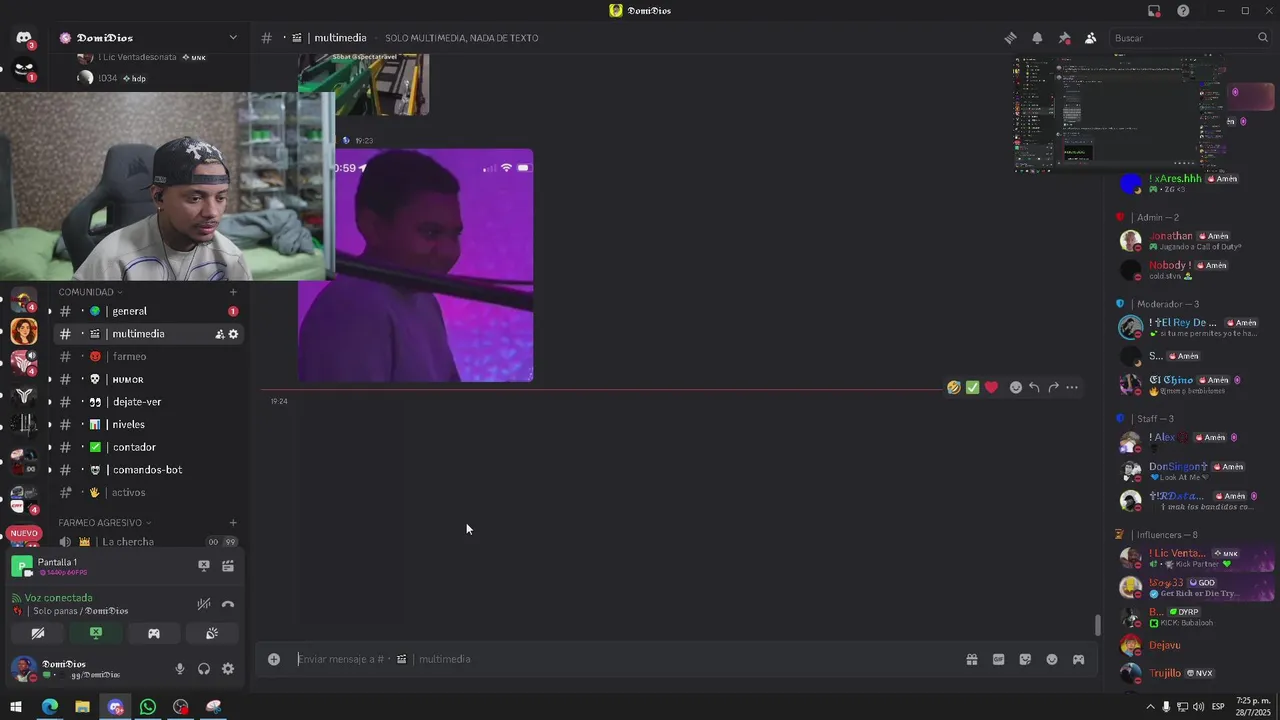The height and width of the screenshot is (720, 1280).
Task: Open WhatsApp from Windows taskbar
Action: [x=148, y=707]
